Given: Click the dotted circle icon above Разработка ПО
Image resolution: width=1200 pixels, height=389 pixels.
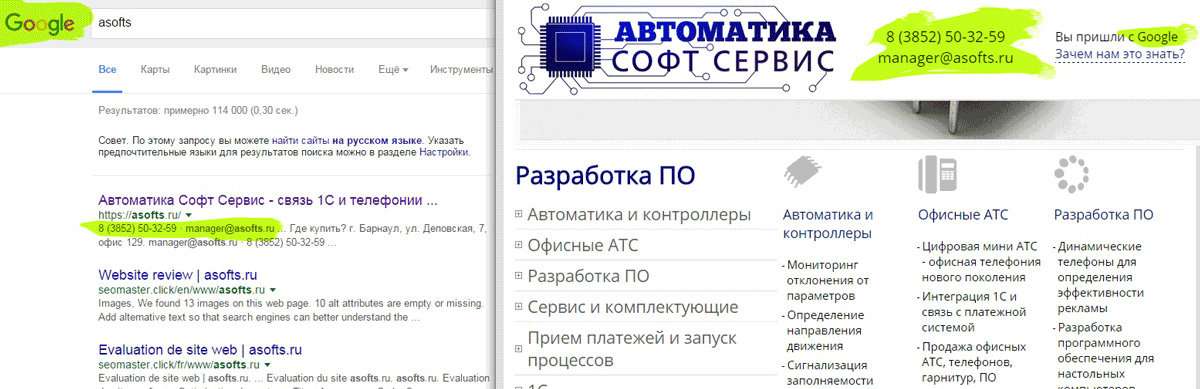Looking at the screenshot, I should point(1071,174).
